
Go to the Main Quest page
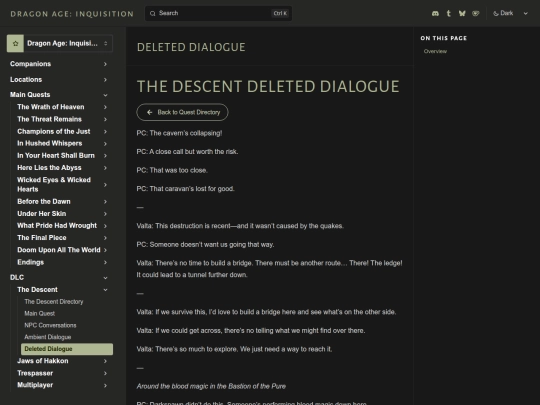coord(40,313)
